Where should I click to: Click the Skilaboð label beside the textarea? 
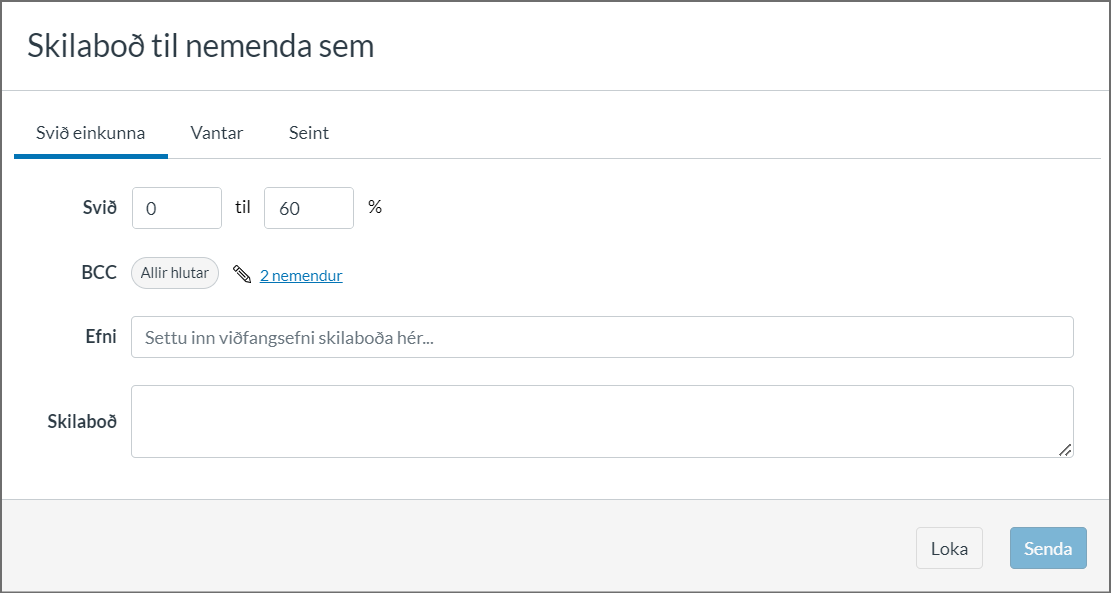[82, 421]
